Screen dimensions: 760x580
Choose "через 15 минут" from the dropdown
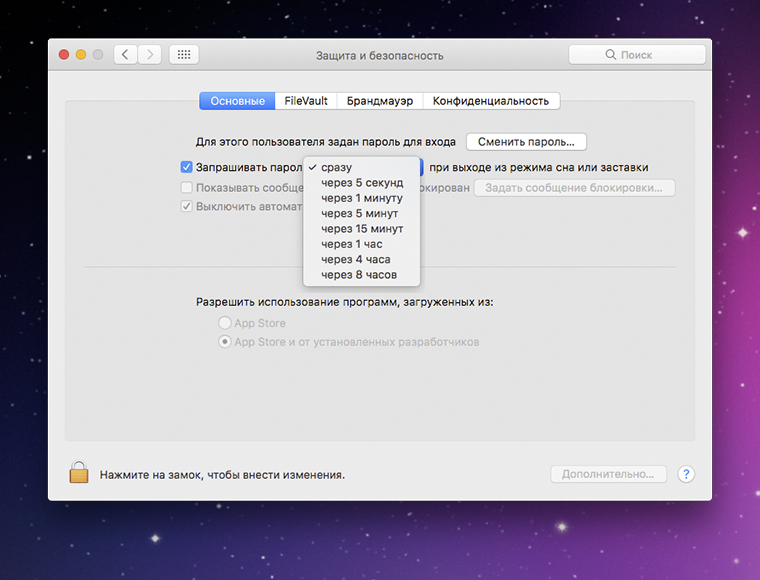tap(362, 229)
